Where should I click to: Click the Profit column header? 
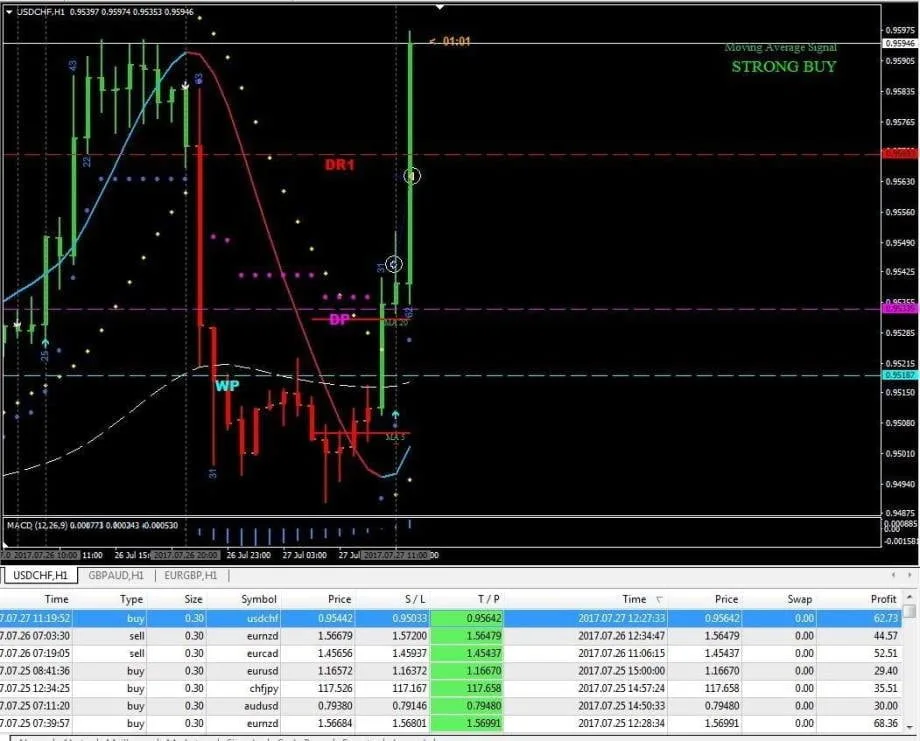coord(882,599)
